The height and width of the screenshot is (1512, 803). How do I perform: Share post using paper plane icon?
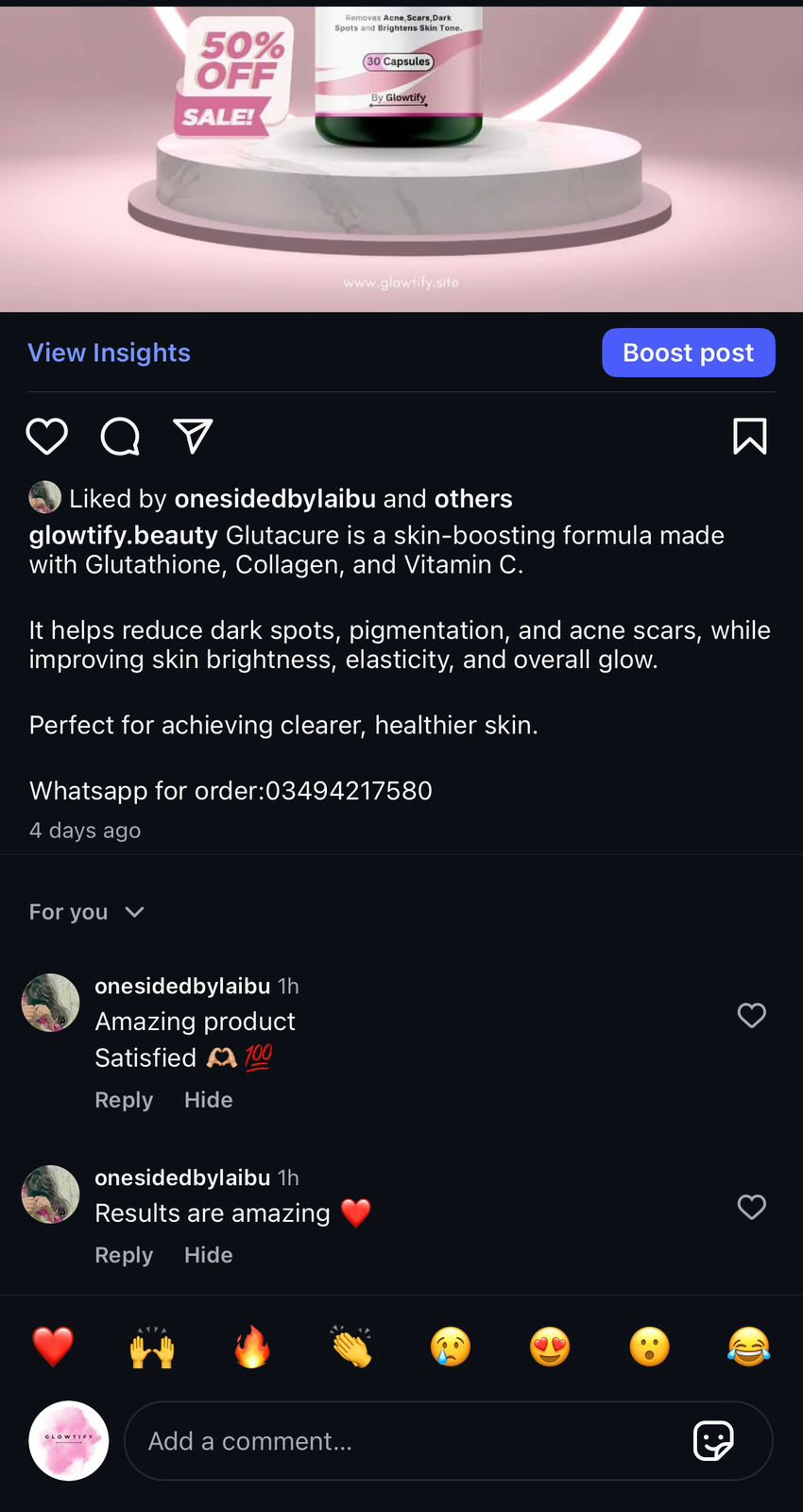(x=193, y=437)
